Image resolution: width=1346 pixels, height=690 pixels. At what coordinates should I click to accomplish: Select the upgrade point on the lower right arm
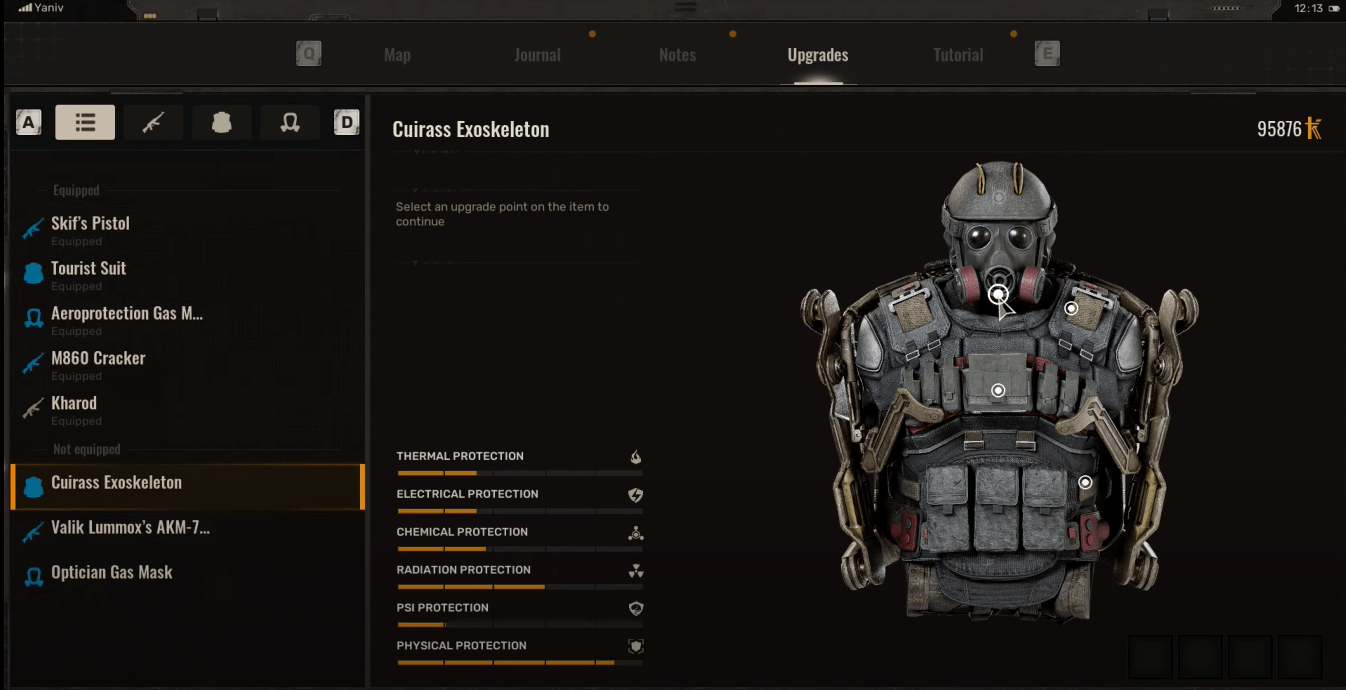1085,481
